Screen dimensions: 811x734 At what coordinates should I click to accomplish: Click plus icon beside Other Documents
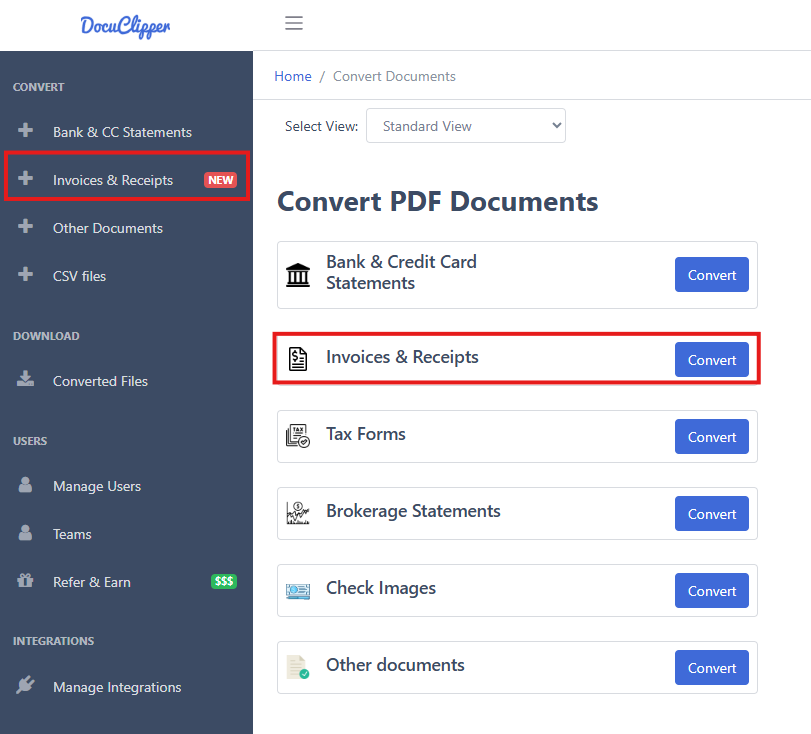(x=25, y=226)
